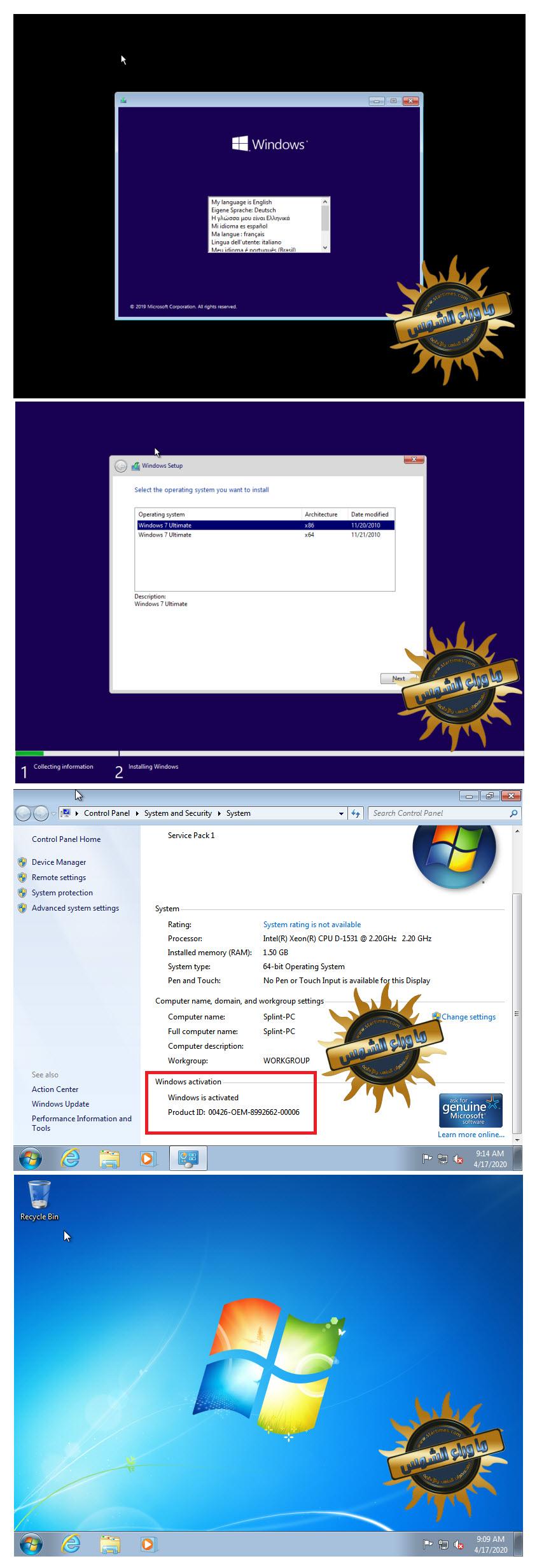
Task: Click Action Center flag near 9:09 AM clock
Action: [428, 1544]
